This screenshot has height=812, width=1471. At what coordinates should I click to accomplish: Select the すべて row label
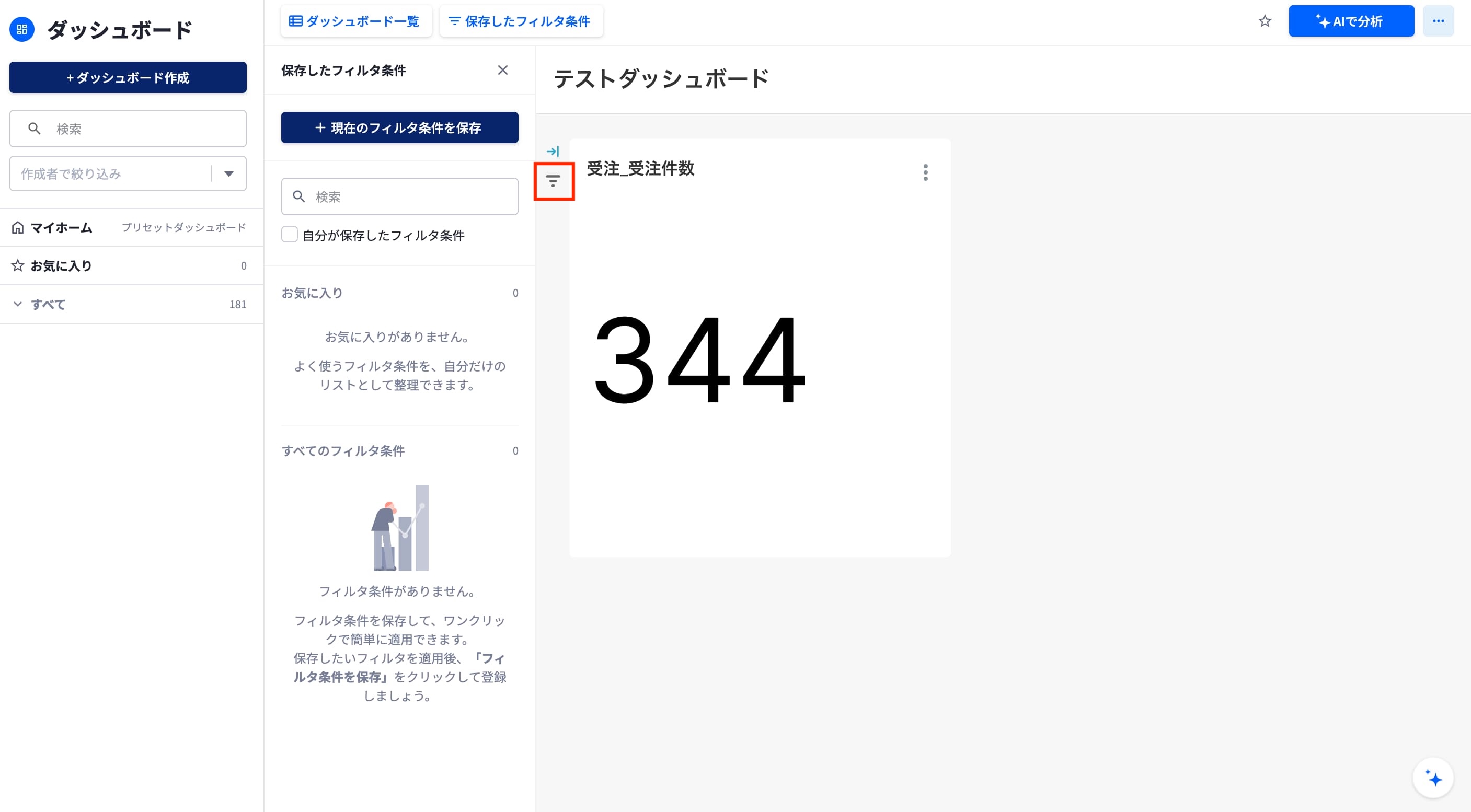pyautogui.click(x=49, y=305)
